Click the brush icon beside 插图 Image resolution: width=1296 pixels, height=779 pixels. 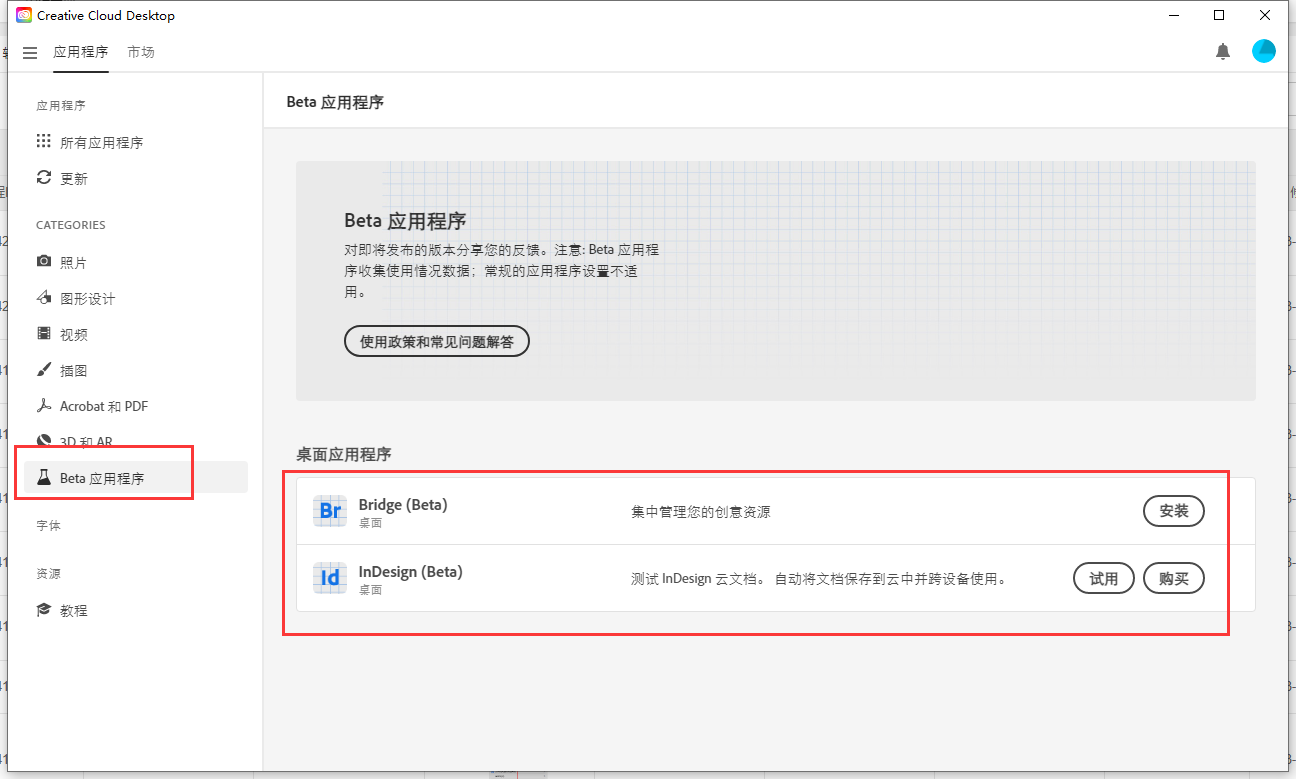[x=44, y=370]
